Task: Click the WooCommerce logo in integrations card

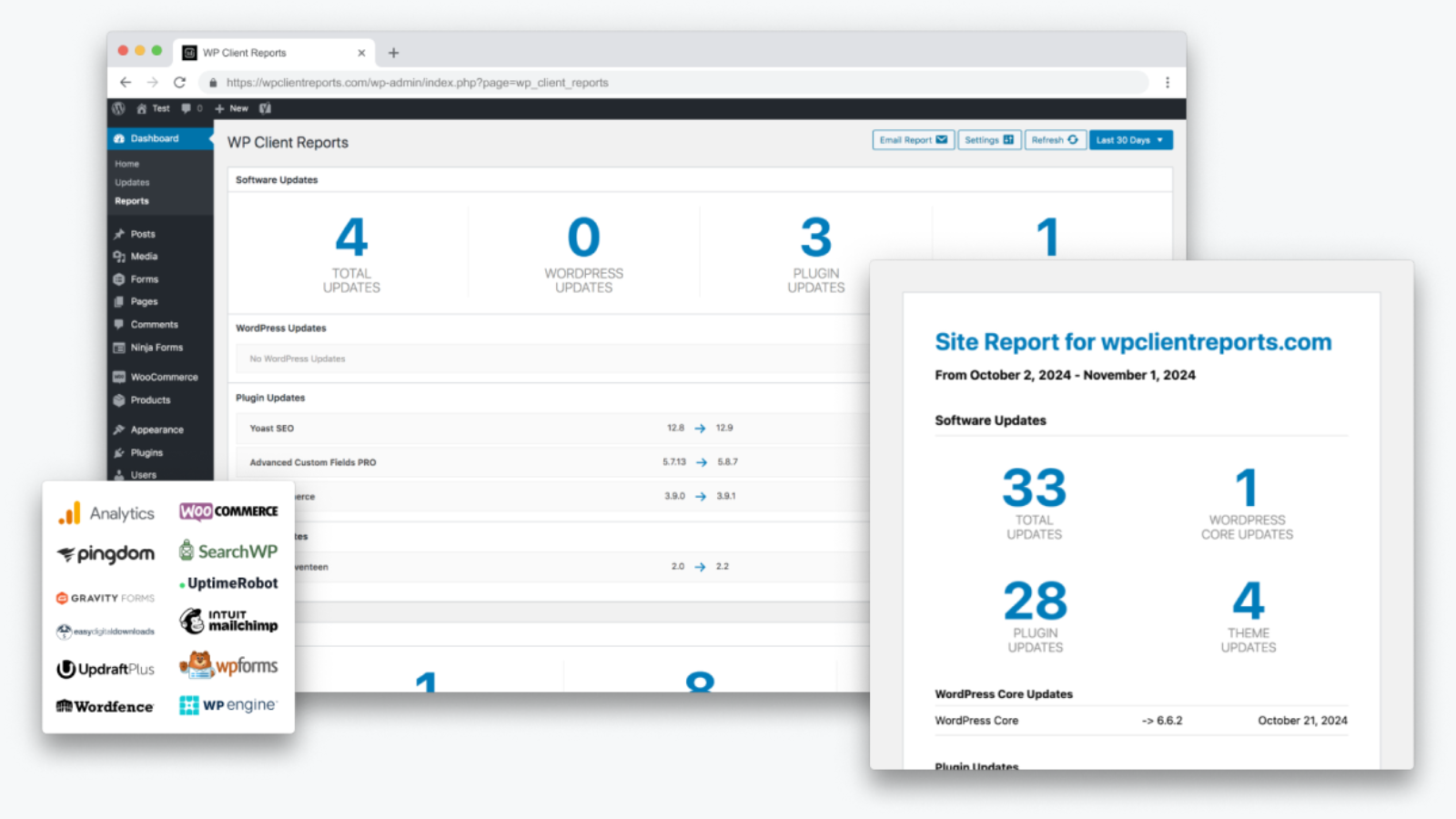Action: click(228, 511)
